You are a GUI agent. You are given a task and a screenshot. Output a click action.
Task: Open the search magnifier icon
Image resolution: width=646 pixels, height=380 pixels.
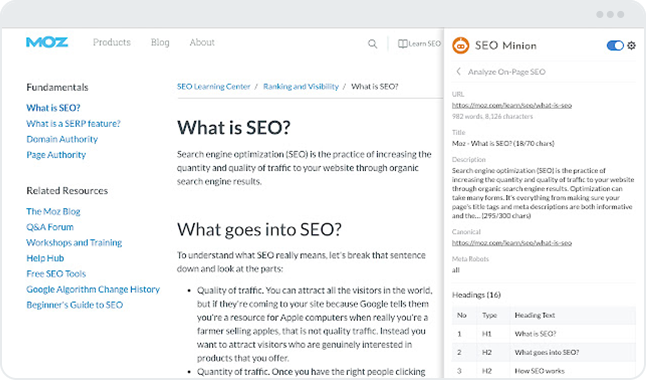coord(372,43)
